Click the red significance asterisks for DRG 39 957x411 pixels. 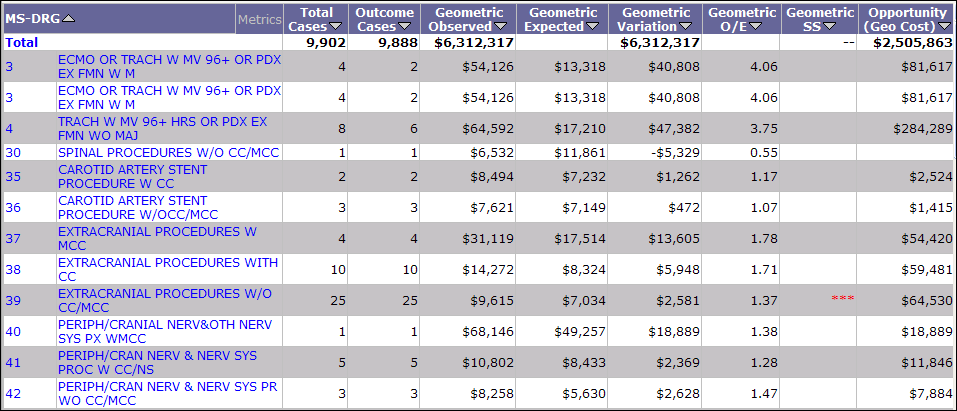tap(842, 300)
